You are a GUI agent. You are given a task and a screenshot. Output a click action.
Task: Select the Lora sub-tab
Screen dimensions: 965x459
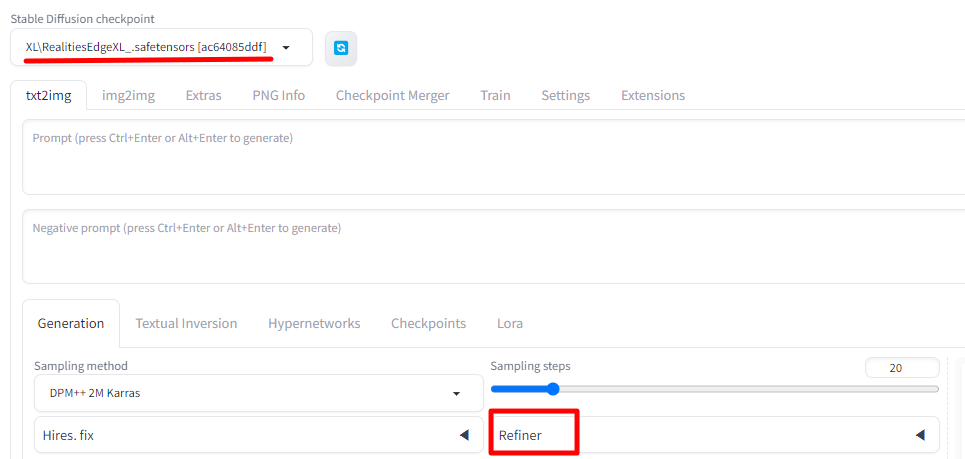510,323
